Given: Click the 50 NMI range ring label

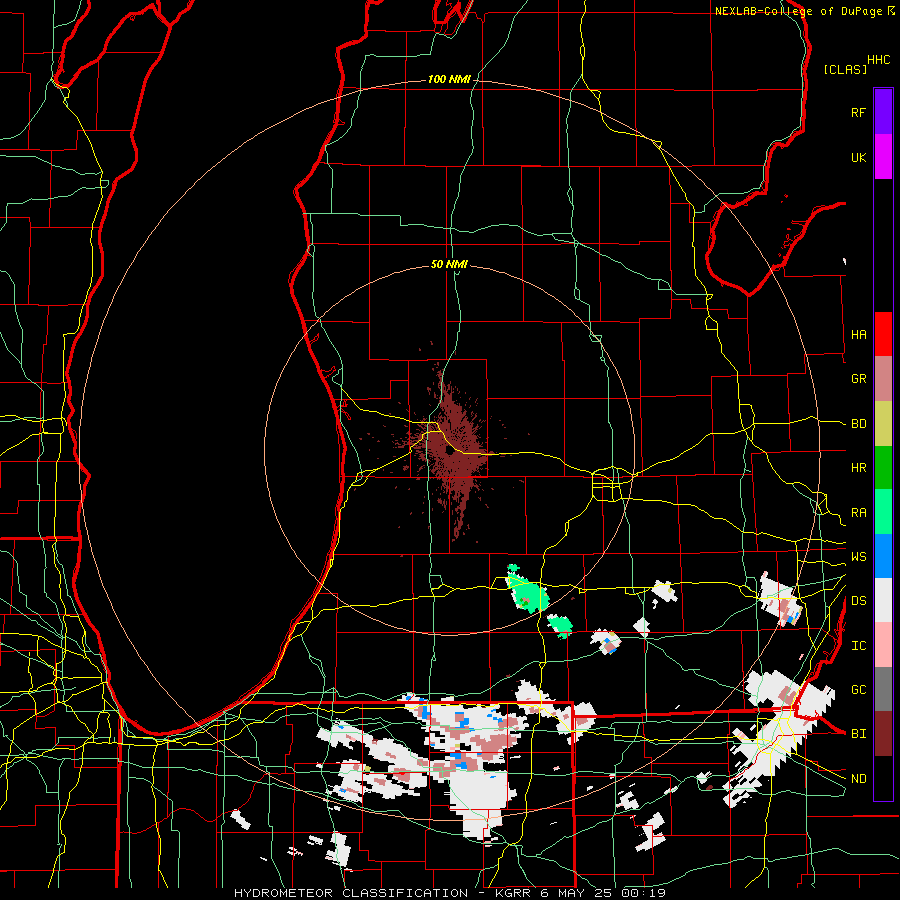Looking at the screenshot, I should pyautogui.click(x=449, y=264).
